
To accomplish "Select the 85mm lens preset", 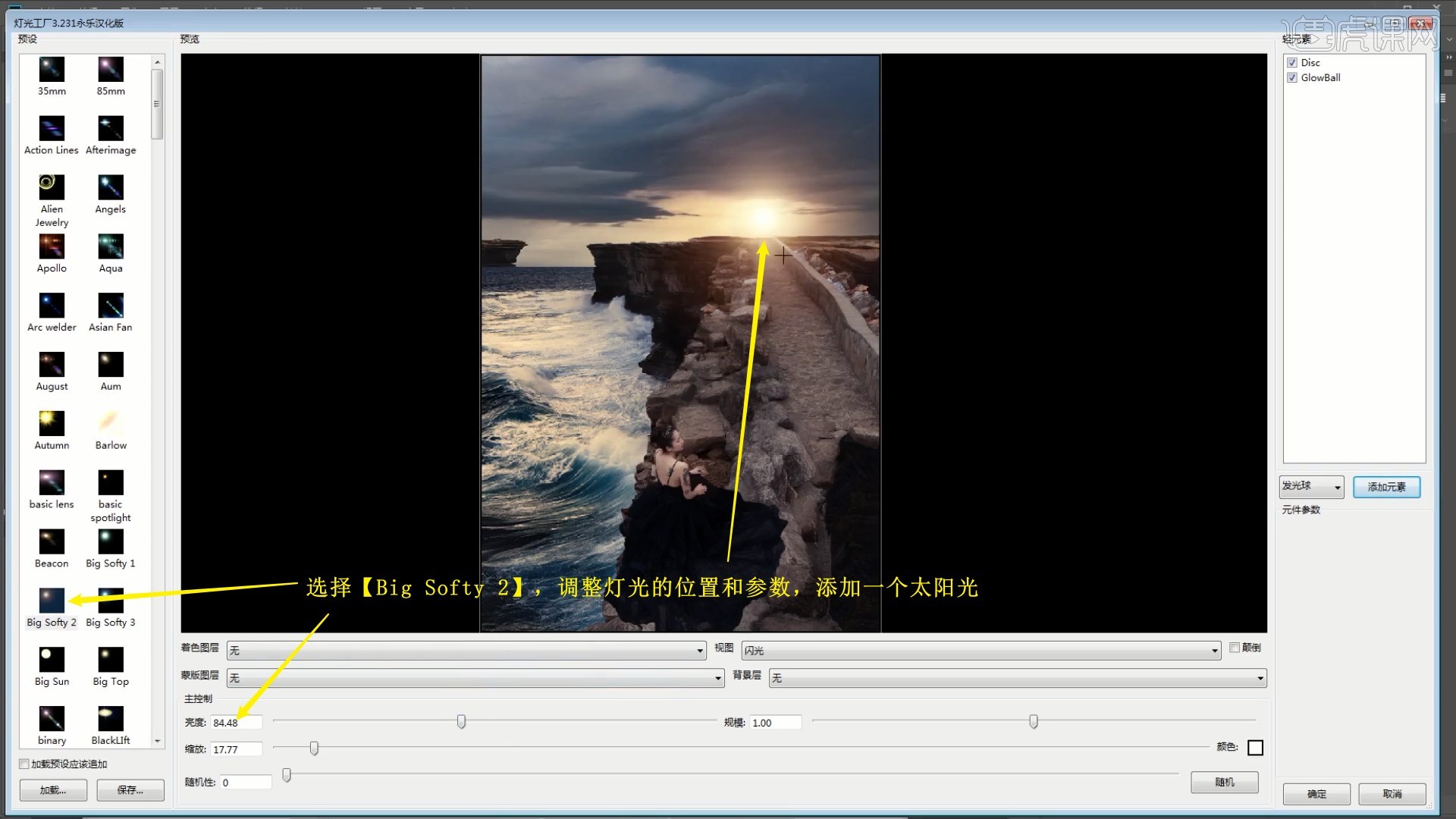I will [x=111, y=70].
